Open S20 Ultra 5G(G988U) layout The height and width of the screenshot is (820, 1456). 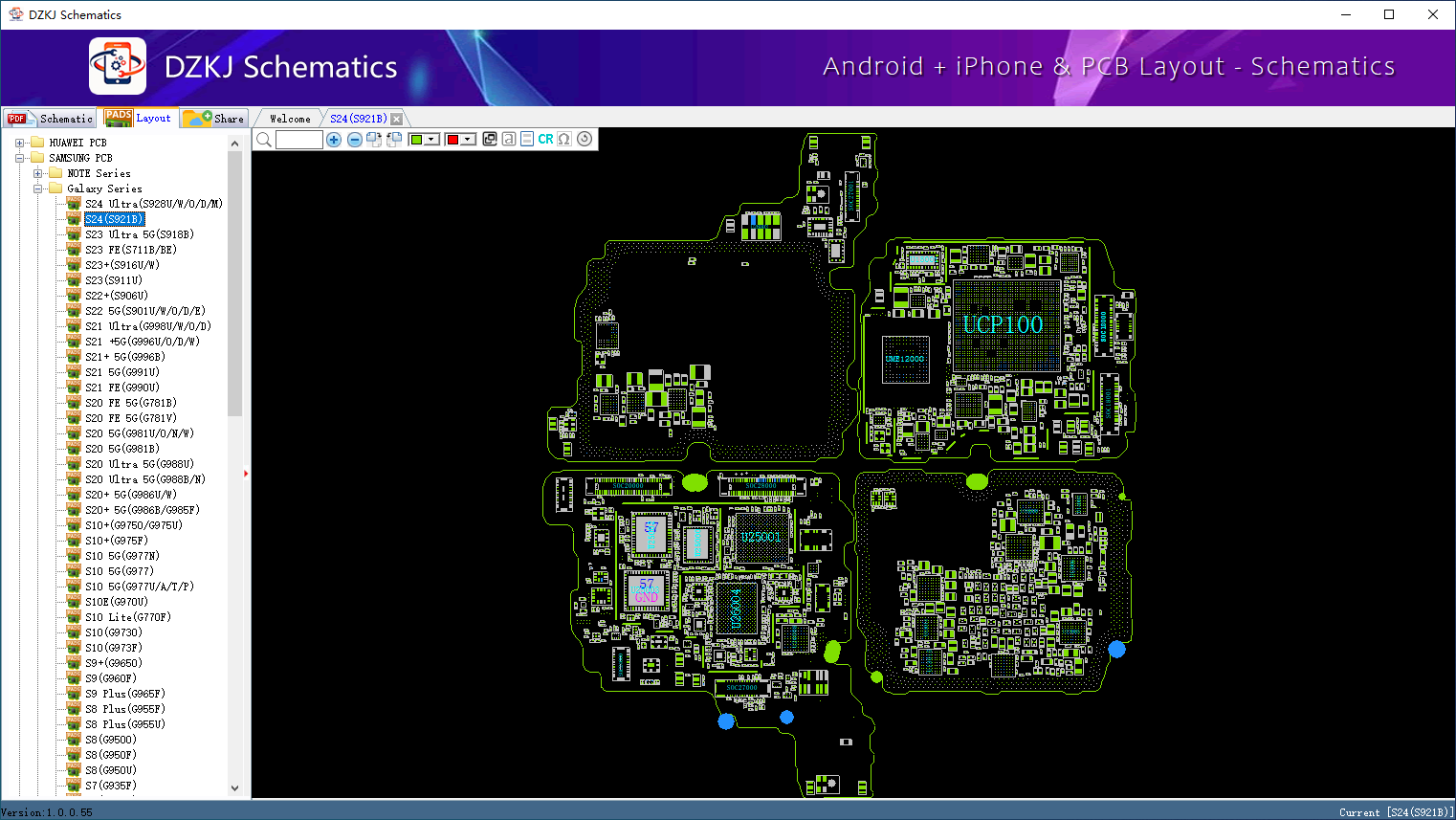pyautogui.click(x=140, y=464)
